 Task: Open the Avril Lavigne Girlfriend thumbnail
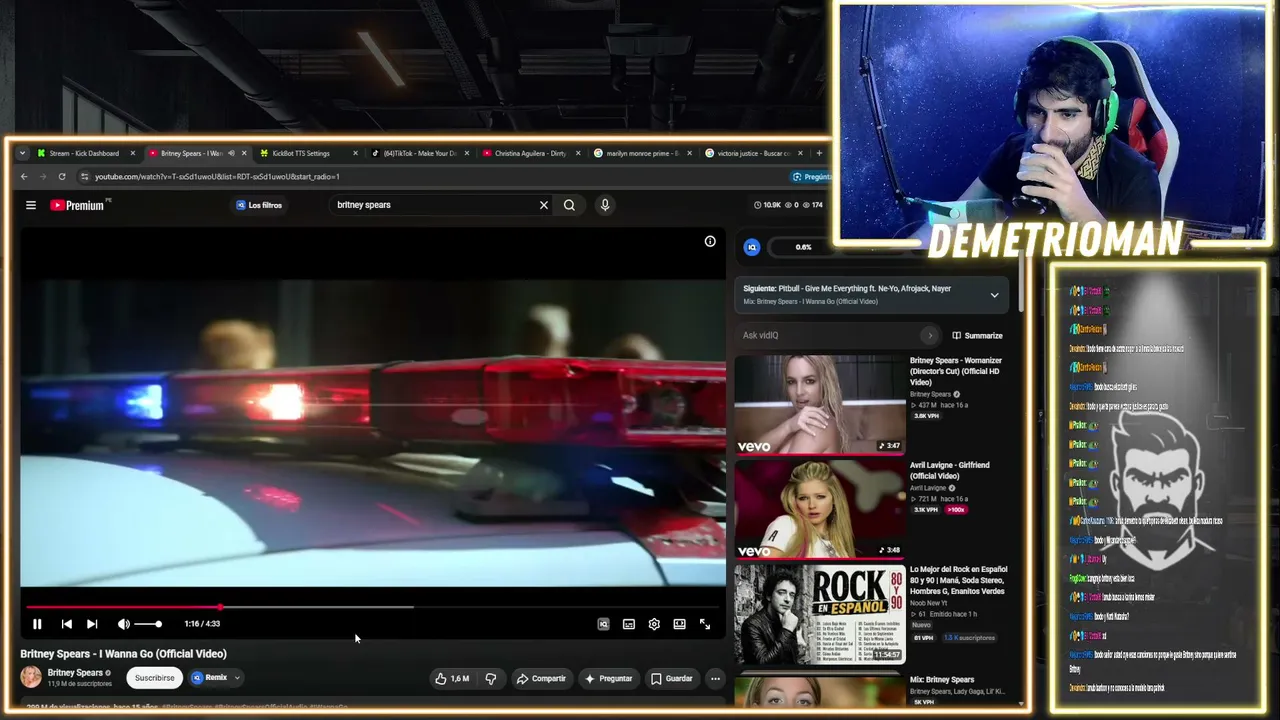coord(820,509)
